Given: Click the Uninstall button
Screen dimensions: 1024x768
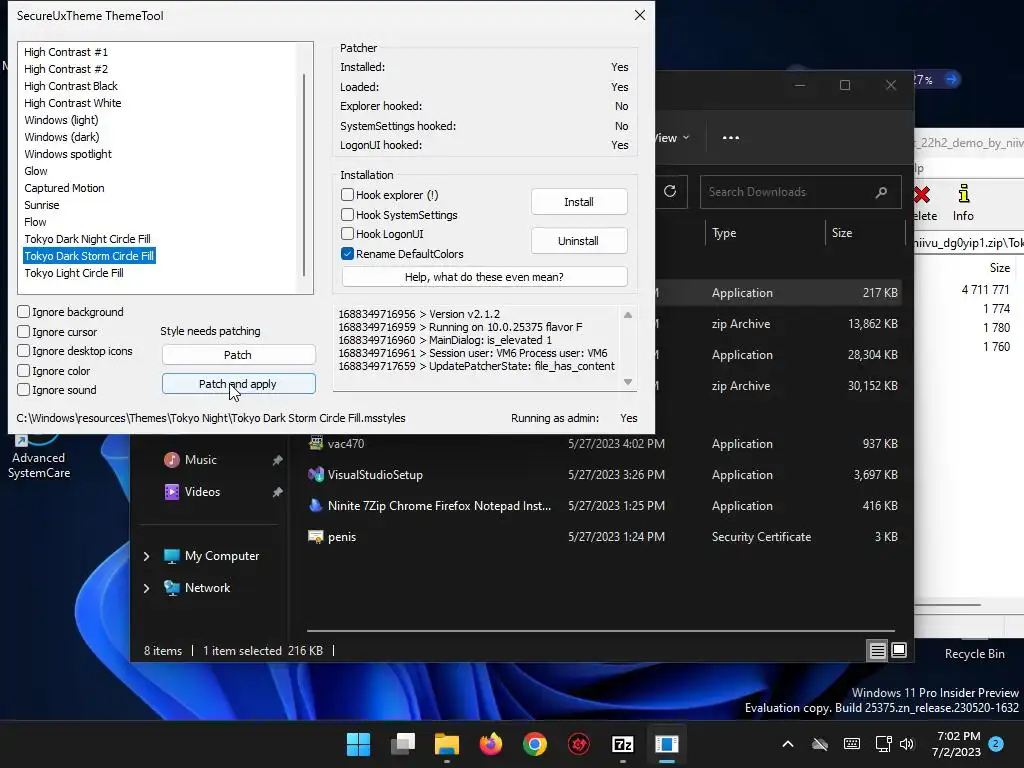Looking at the screenshot, I should coord(579,241).
